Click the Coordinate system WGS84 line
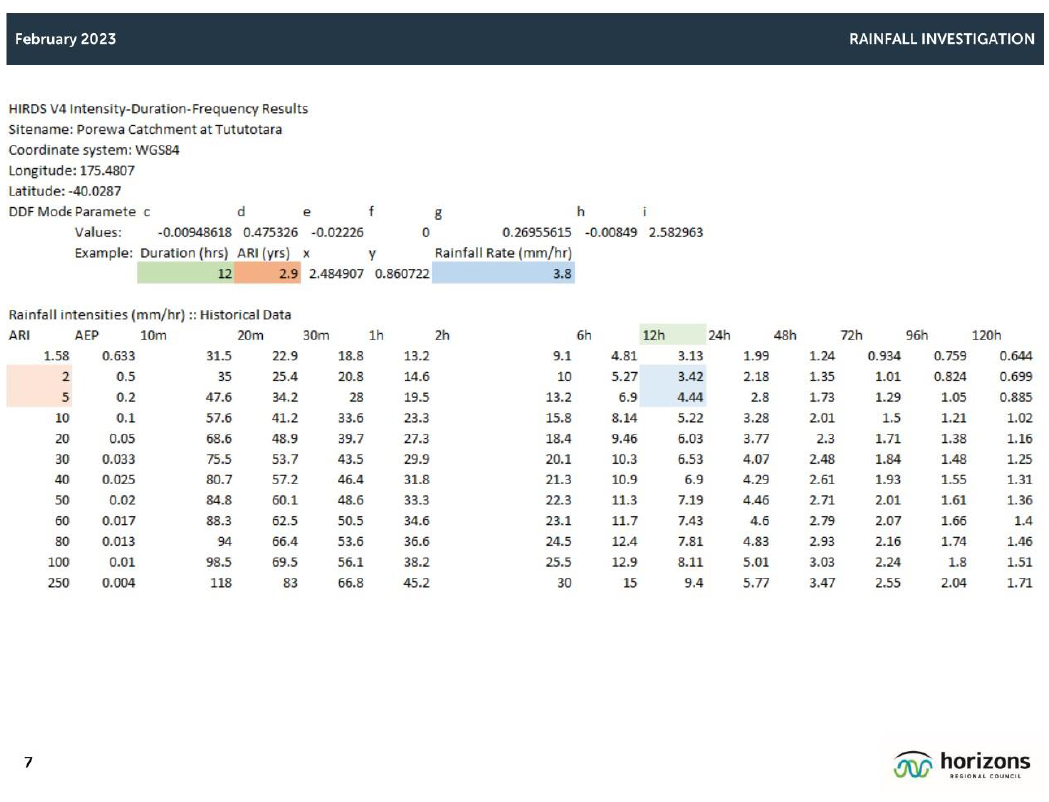The height and width of the screenshot is (802, 1049). click(x=95, y=150)
